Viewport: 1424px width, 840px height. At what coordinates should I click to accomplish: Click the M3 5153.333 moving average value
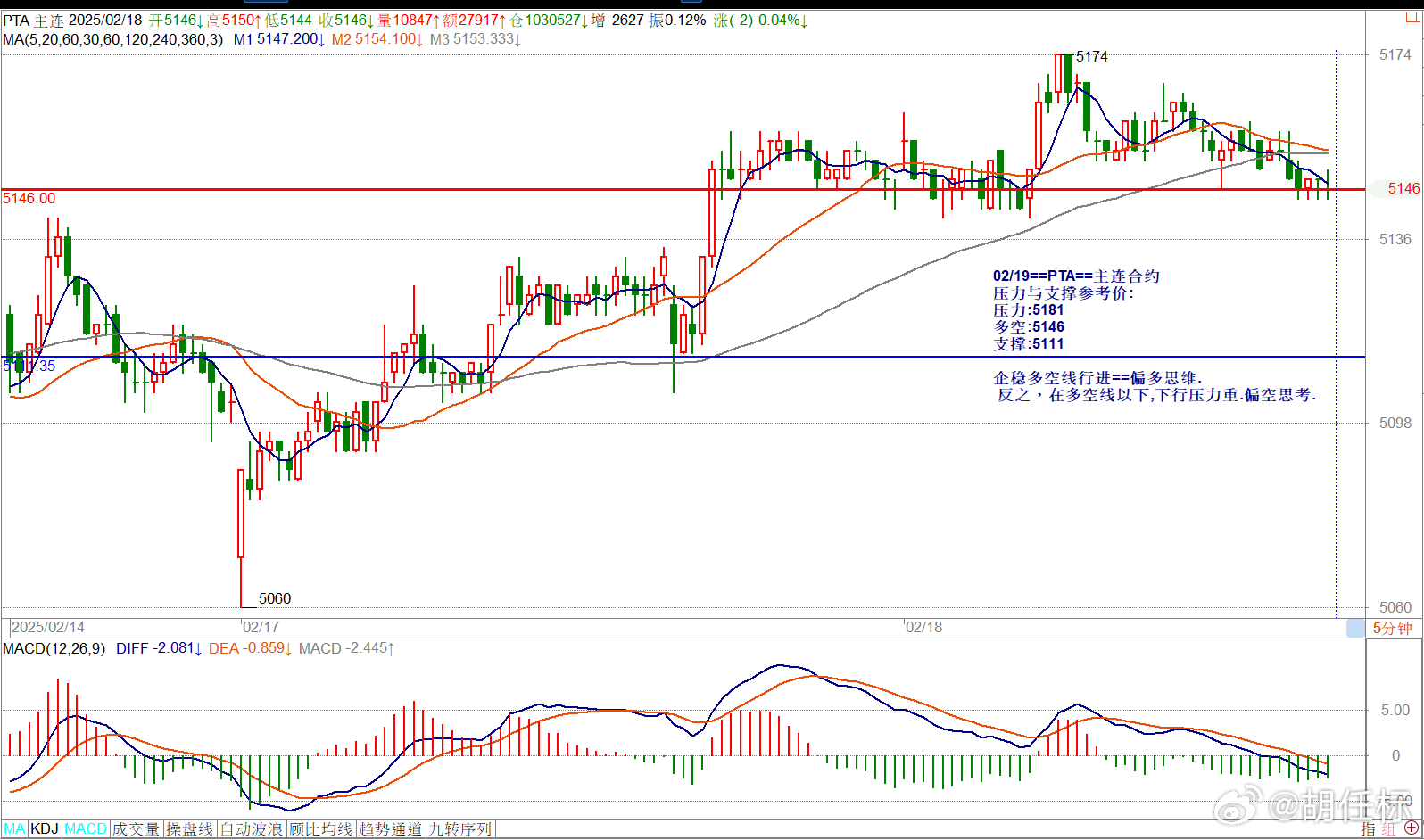[x=476, y=39]
